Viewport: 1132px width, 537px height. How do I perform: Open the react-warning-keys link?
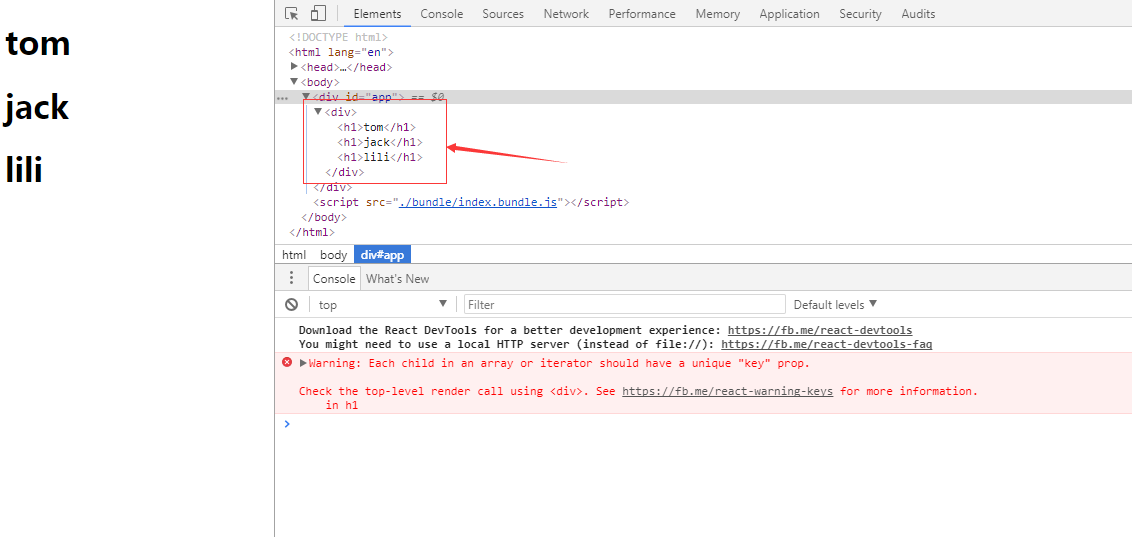pyautogui.click(x=728, y=391)
